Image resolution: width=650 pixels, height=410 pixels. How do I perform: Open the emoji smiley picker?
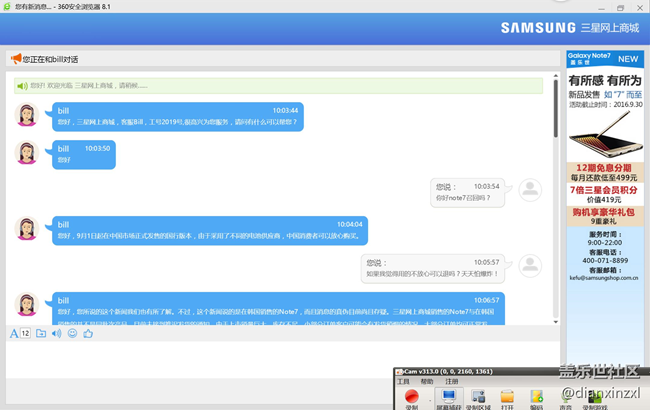click(x=72, y=333)
